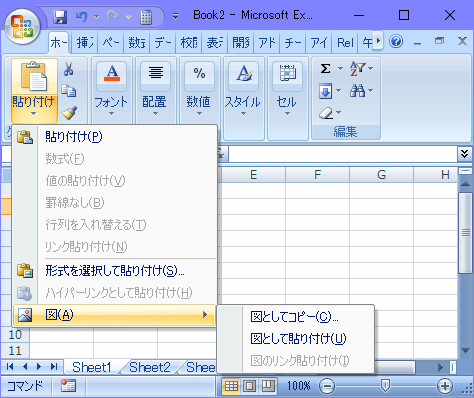
Task: Open the セル cells group
Action: coord(287,98)
